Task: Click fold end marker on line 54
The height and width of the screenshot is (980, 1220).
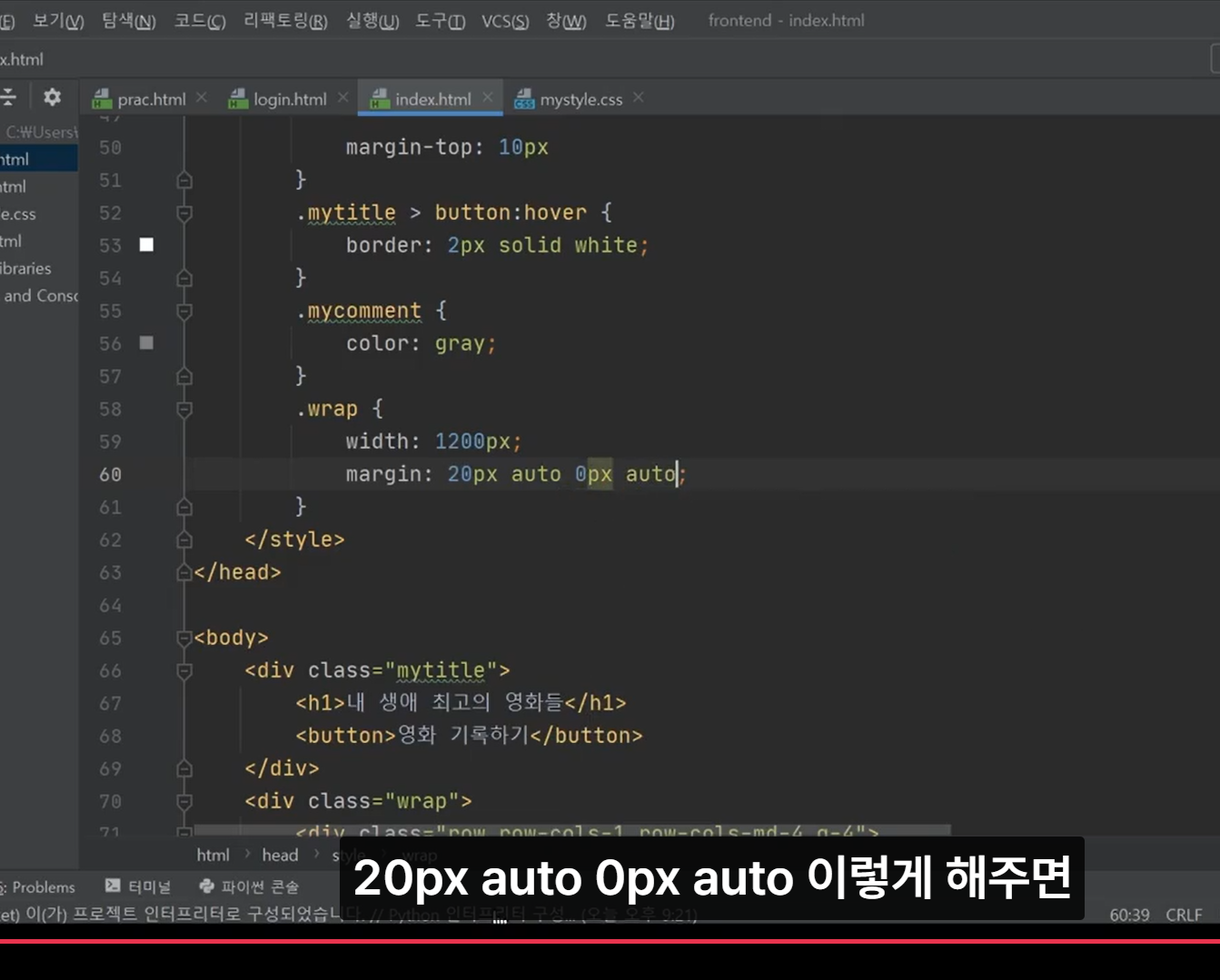Action: tap(184, 278)
